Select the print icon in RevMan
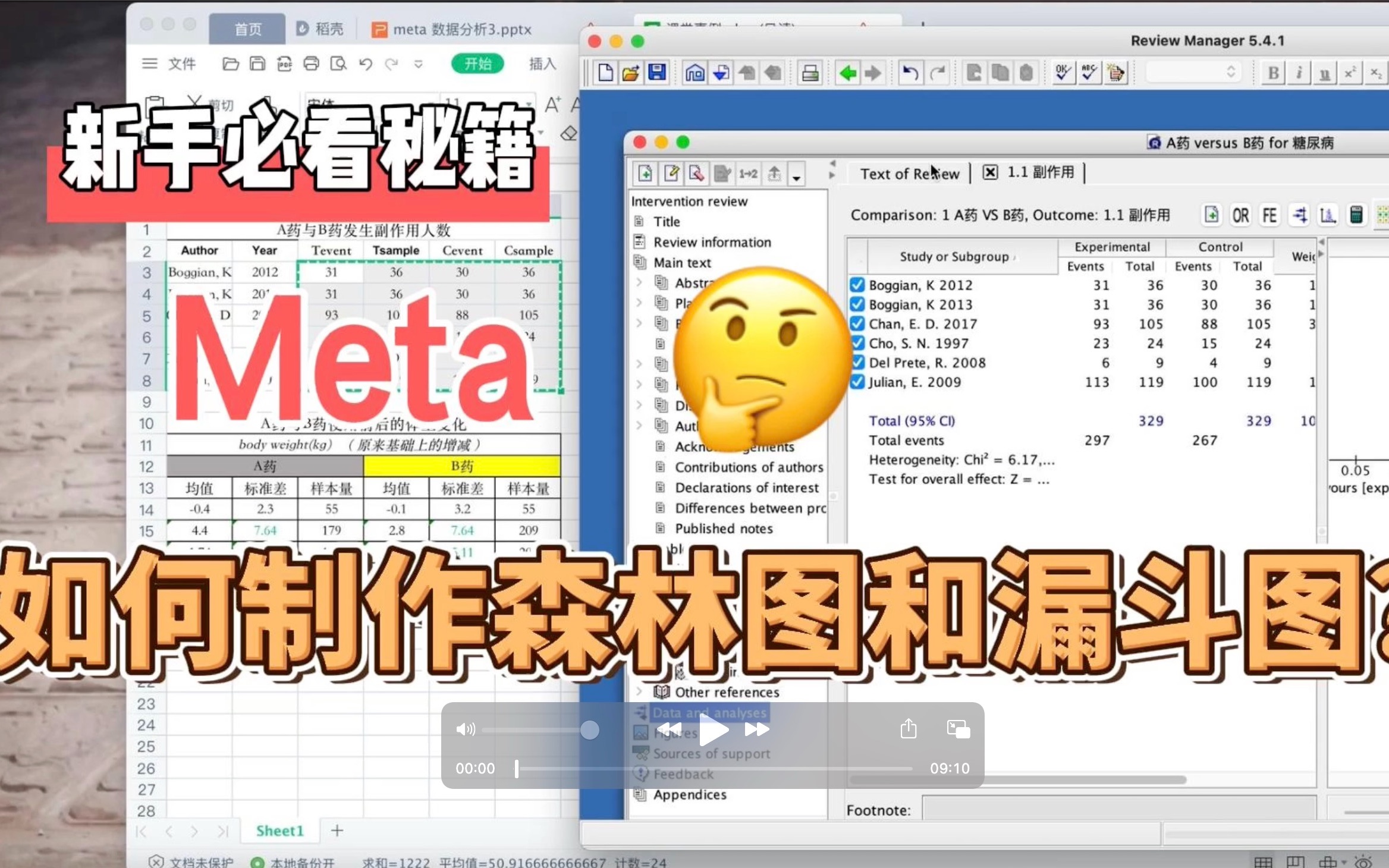The width and height of the screenshot is (1389, 868). pyautogui.click(x=808, y=73)
